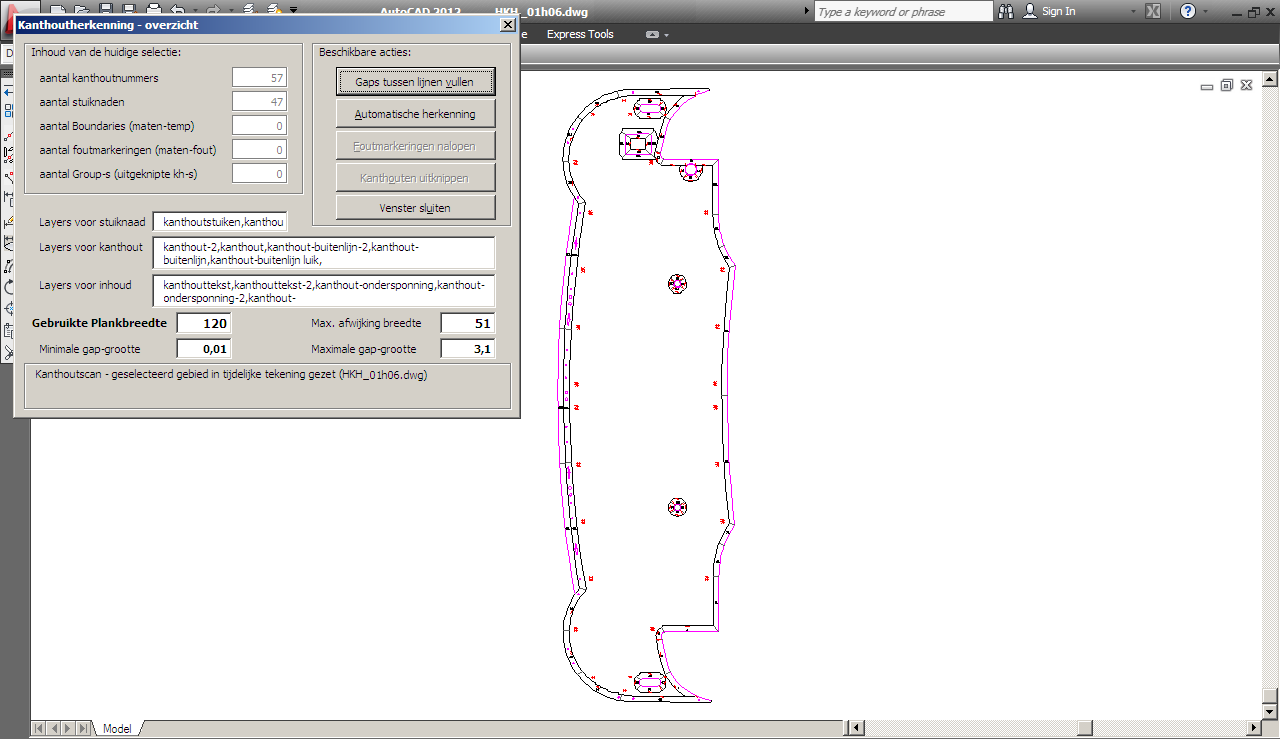The height and width of the screenshot is (739, 1280).
Task: Click the vertical scrollbar up arrow
Action: pos(1270,78)
